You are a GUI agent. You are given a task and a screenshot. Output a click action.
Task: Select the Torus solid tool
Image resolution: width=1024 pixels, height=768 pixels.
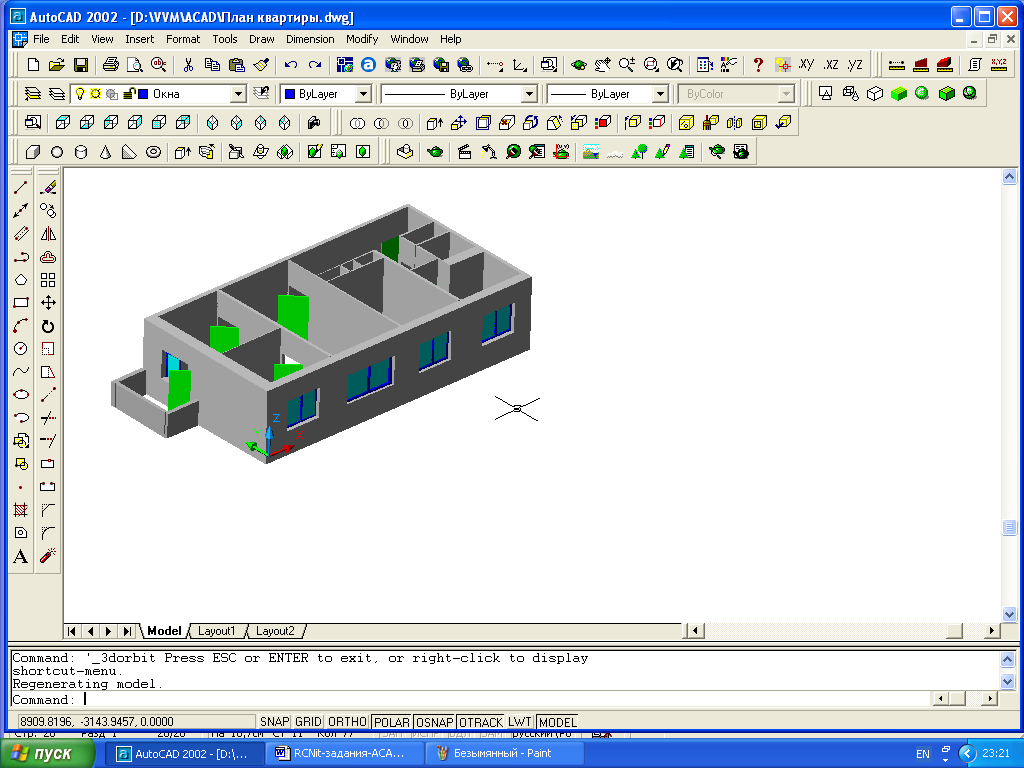(153, 152)
